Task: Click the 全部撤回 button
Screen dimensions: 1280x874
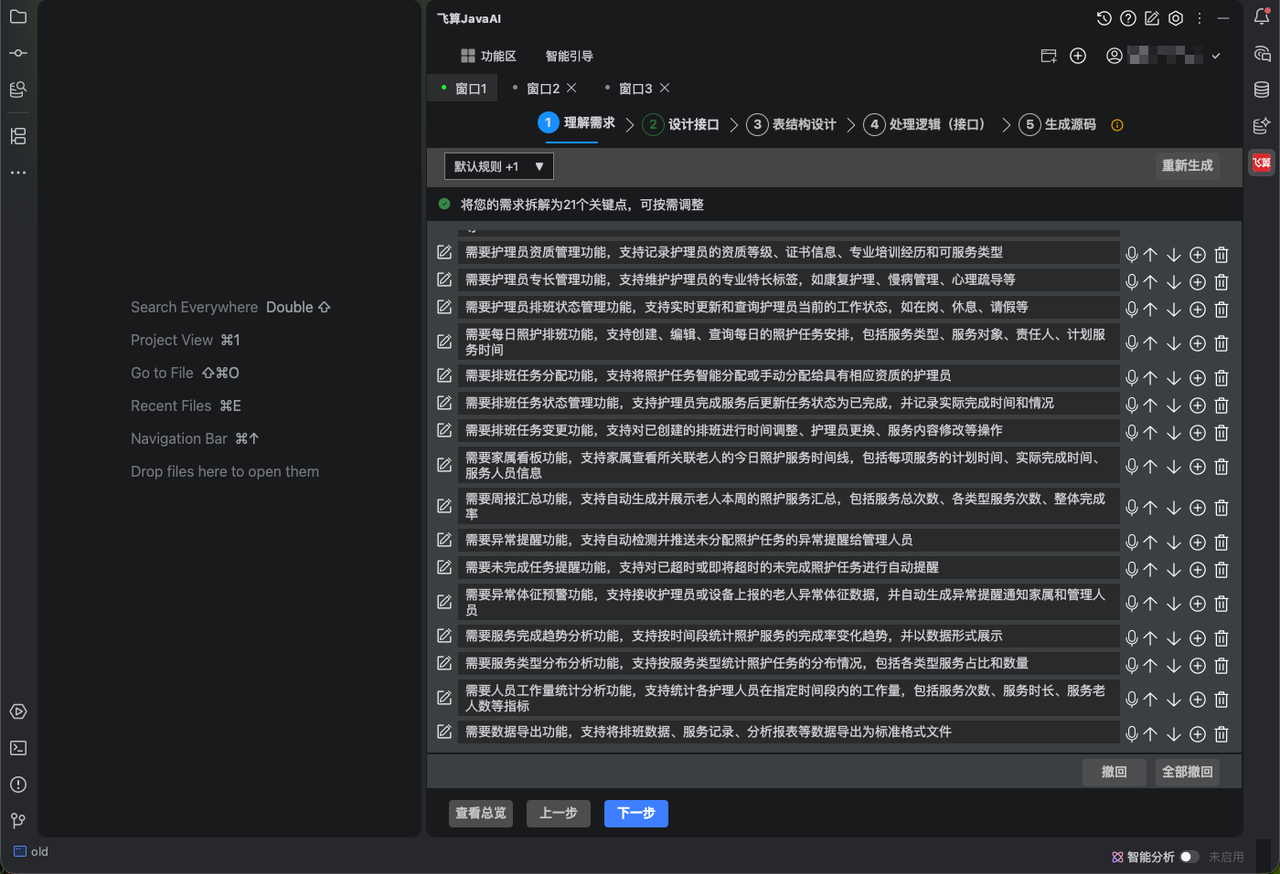Action: [1187, 772]
